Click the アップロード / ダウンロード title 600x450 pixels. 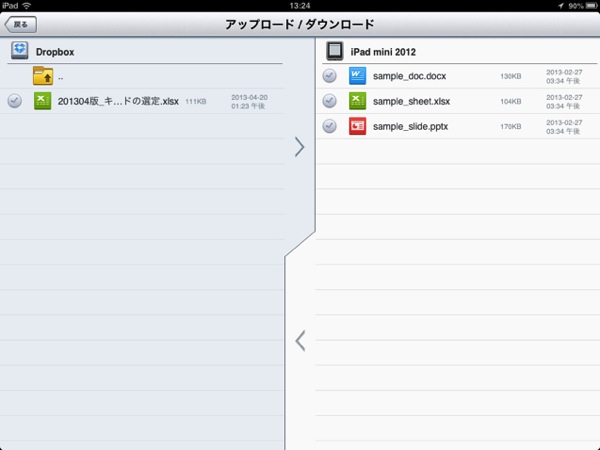click(x=300, y=24)
